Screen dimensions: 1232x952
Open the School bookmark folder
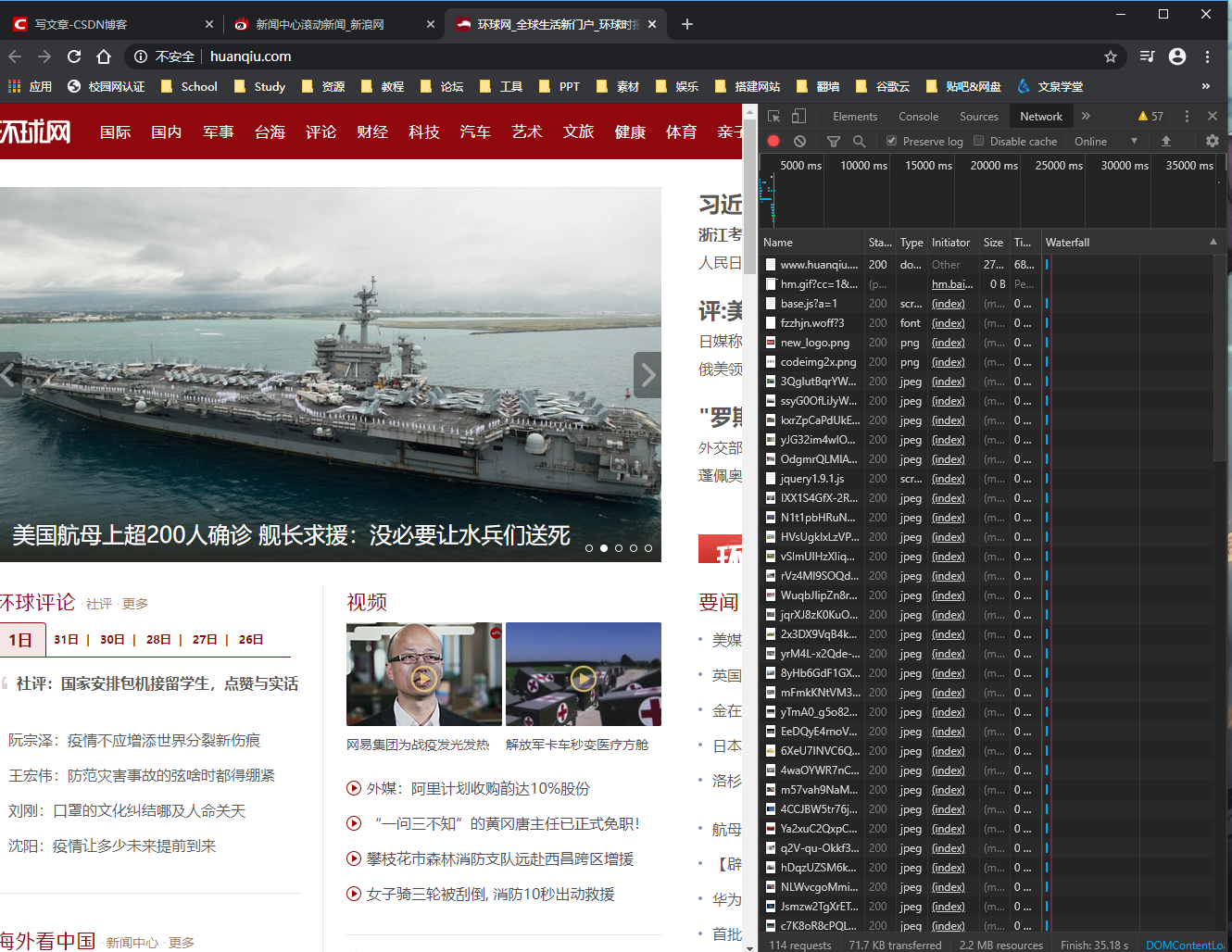pyautogui.click(x=189, y=86)
